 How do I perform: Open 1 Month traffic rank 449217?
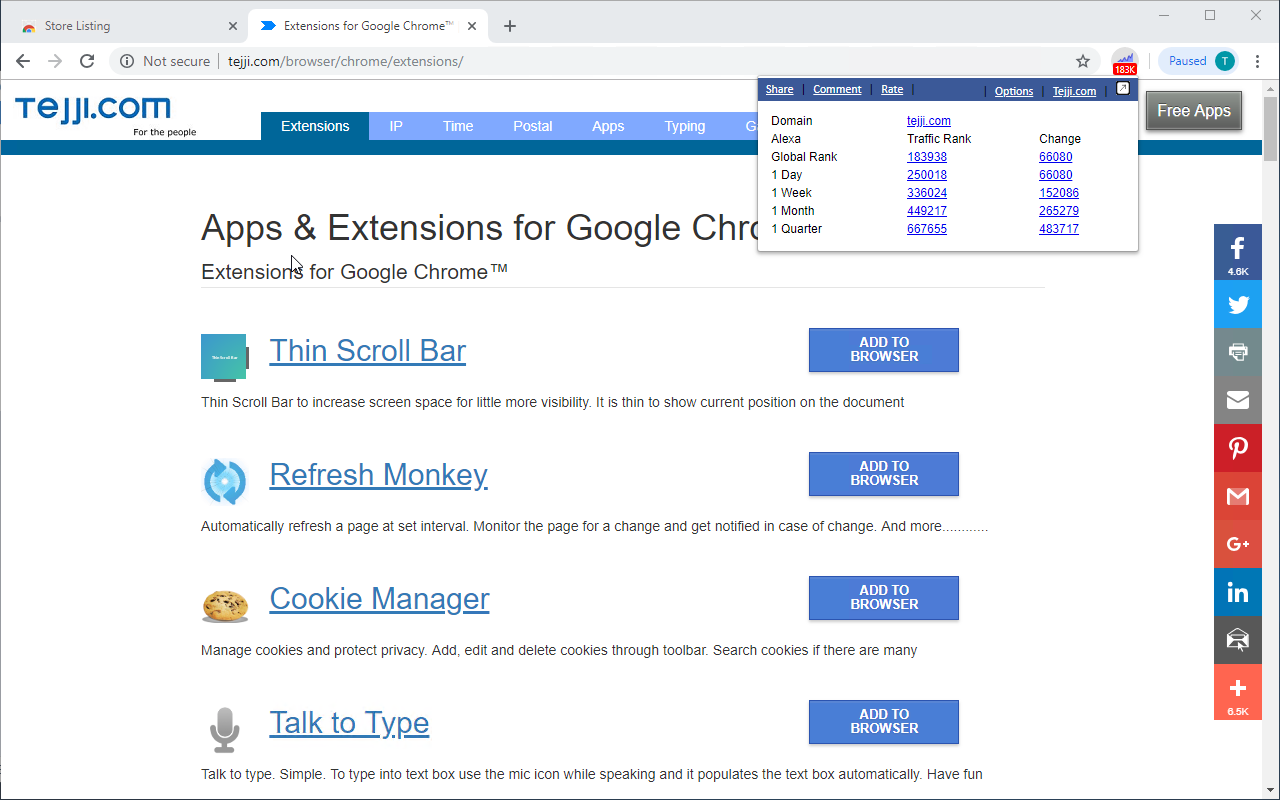pos(927,211)
